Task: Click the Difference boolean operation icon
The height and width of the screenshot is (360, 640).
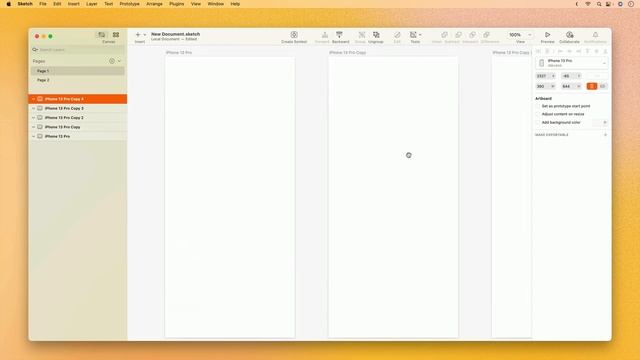Action: coord(487,35)
